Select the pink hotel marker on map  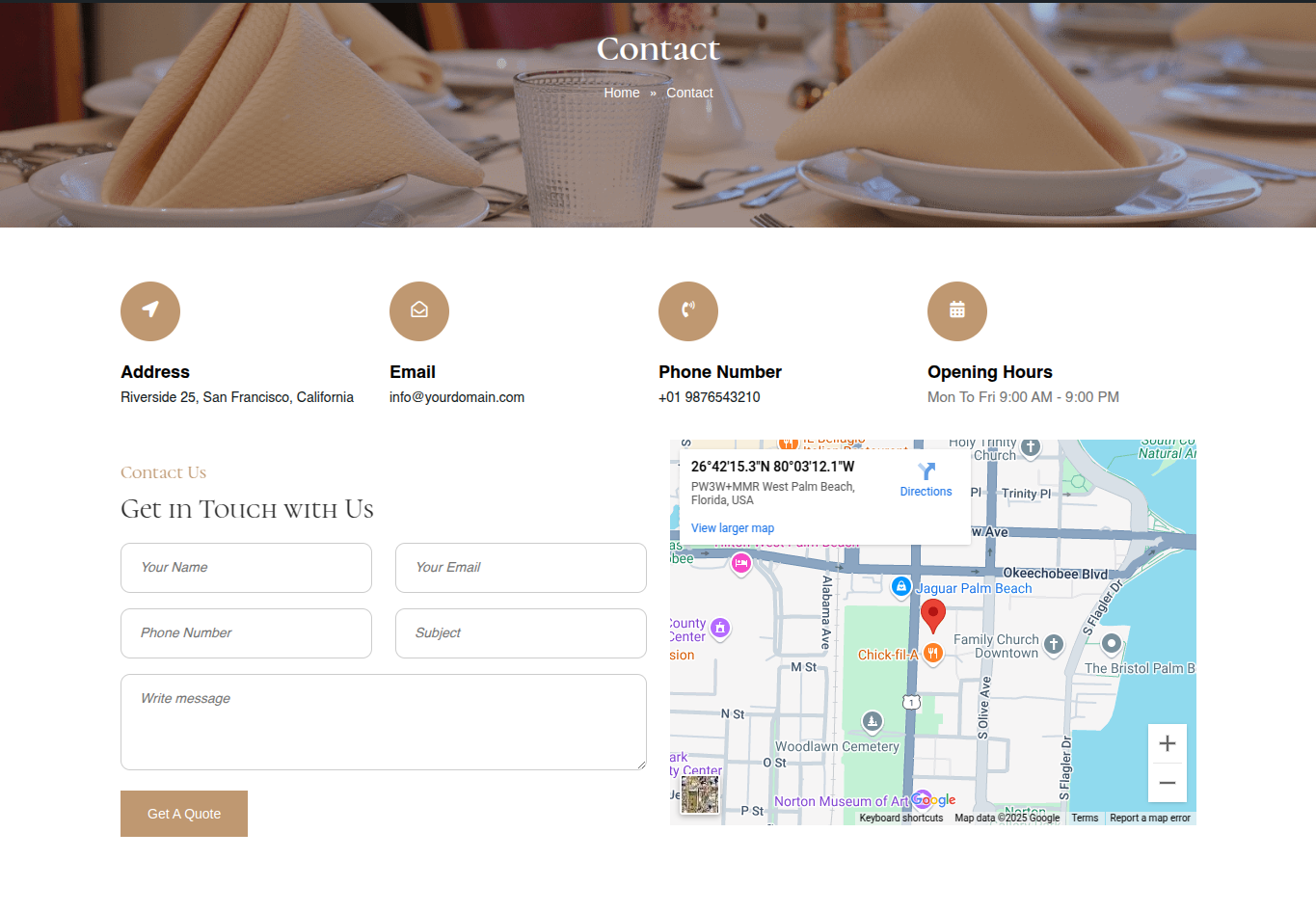[x=741, y=563]
